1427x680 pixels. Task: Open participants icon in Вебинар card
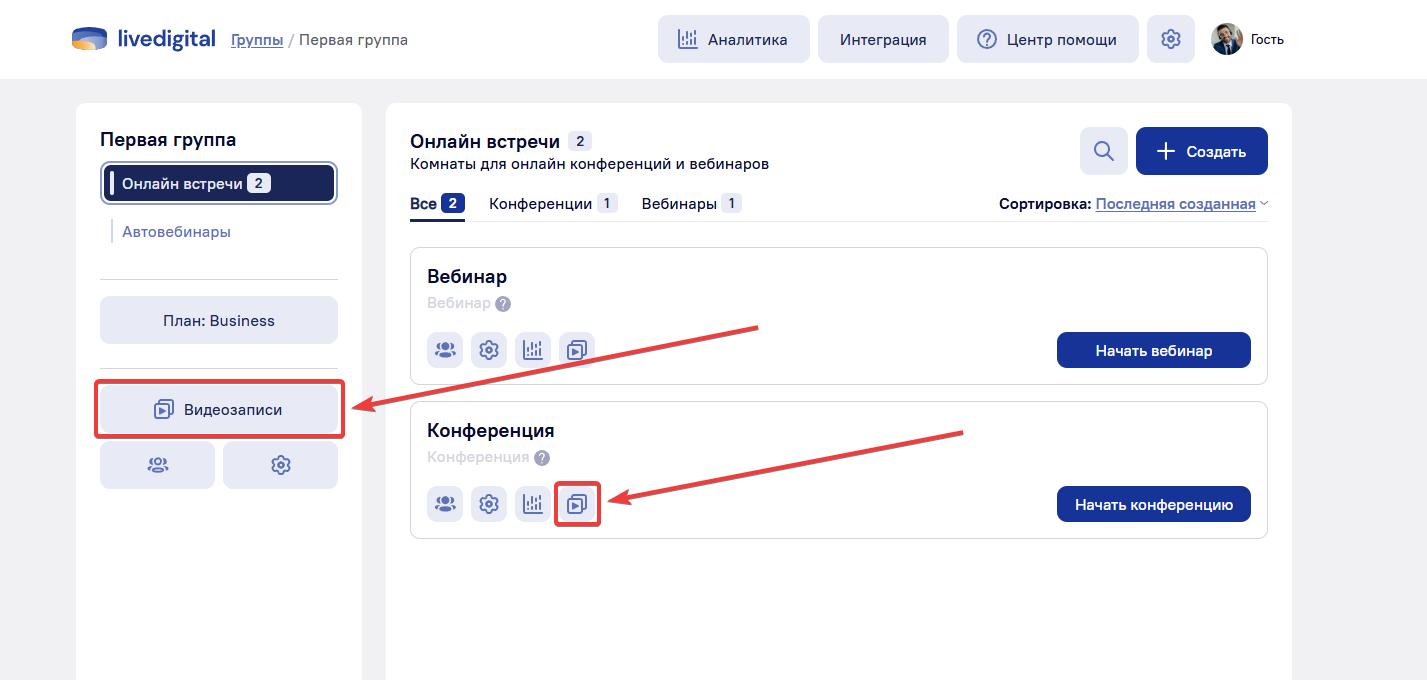445,350
